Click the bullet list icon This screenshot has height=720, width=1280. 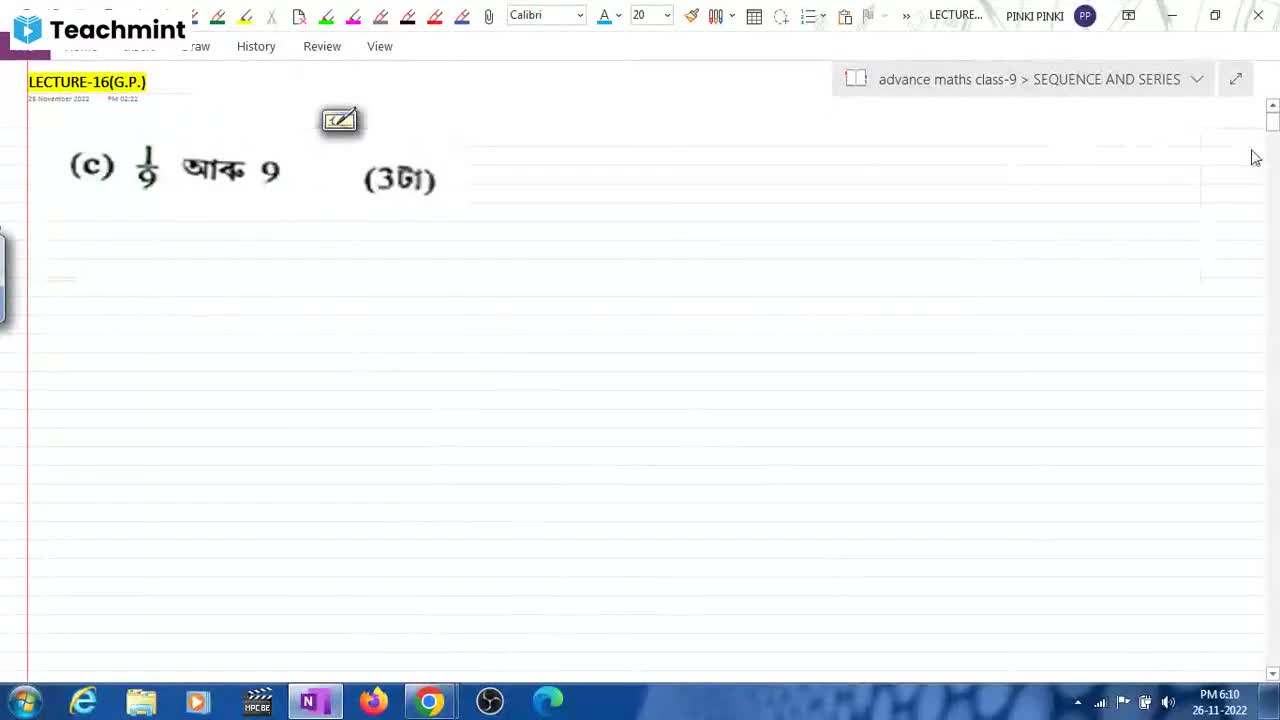(808, 16)
